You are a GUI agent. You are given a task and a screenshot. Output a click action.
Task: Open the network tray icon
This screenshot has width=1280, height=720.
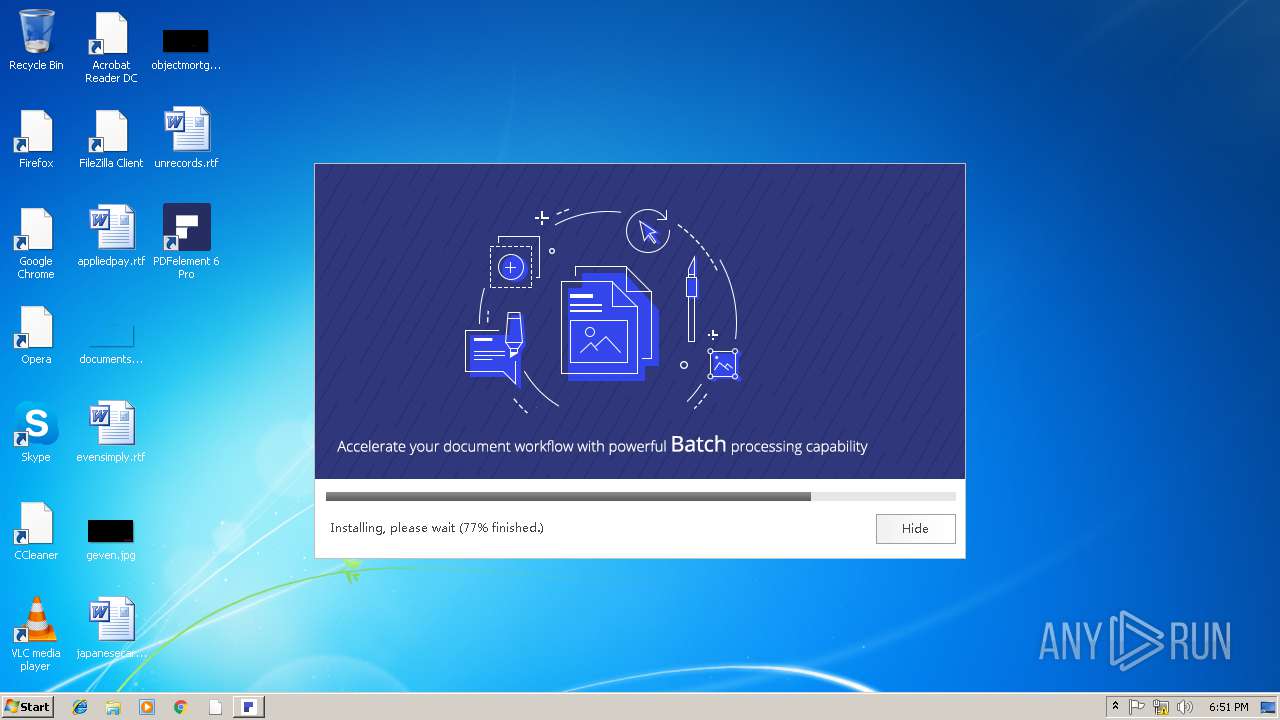(1161, 707)
